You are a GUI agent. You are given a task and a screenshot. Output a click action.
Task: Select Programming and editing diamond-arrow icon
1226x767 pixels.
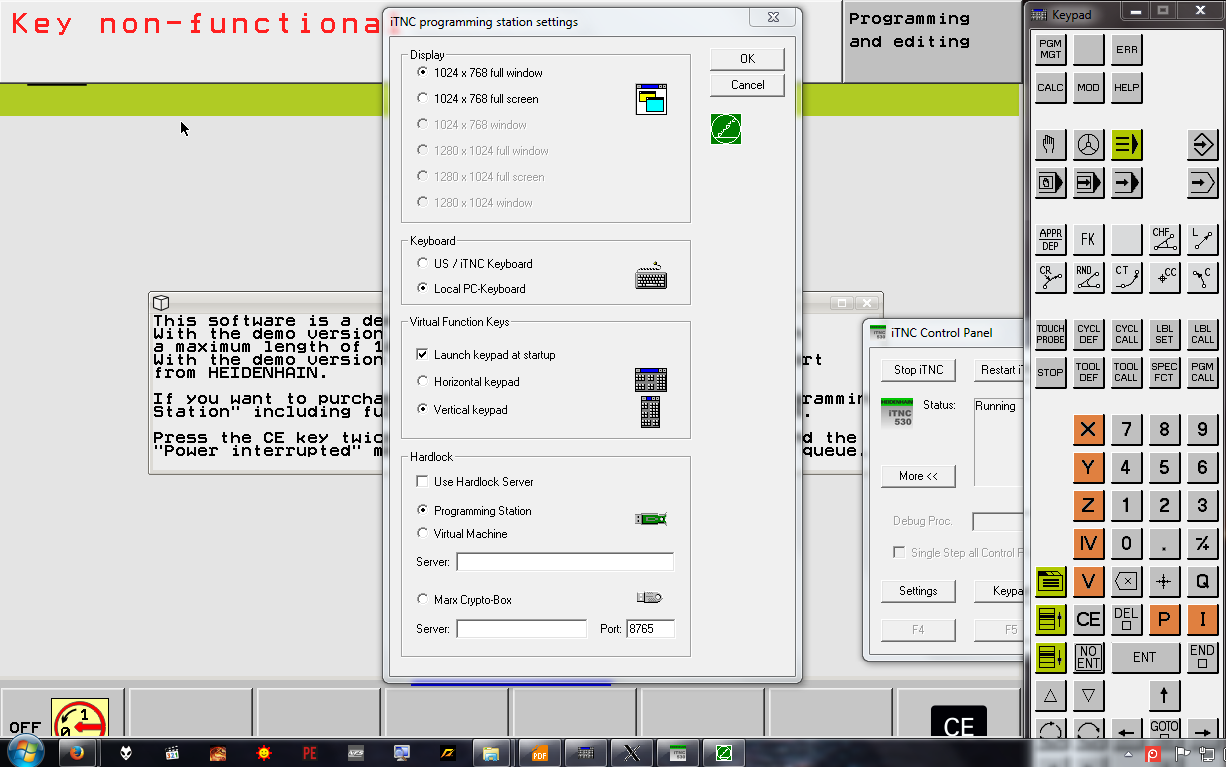click(1202, 145)
